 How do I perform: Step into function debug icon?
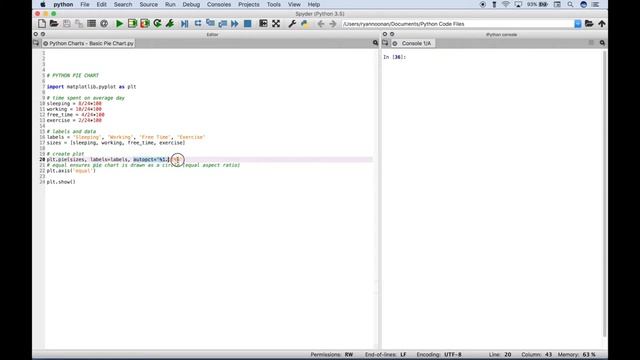210,23
